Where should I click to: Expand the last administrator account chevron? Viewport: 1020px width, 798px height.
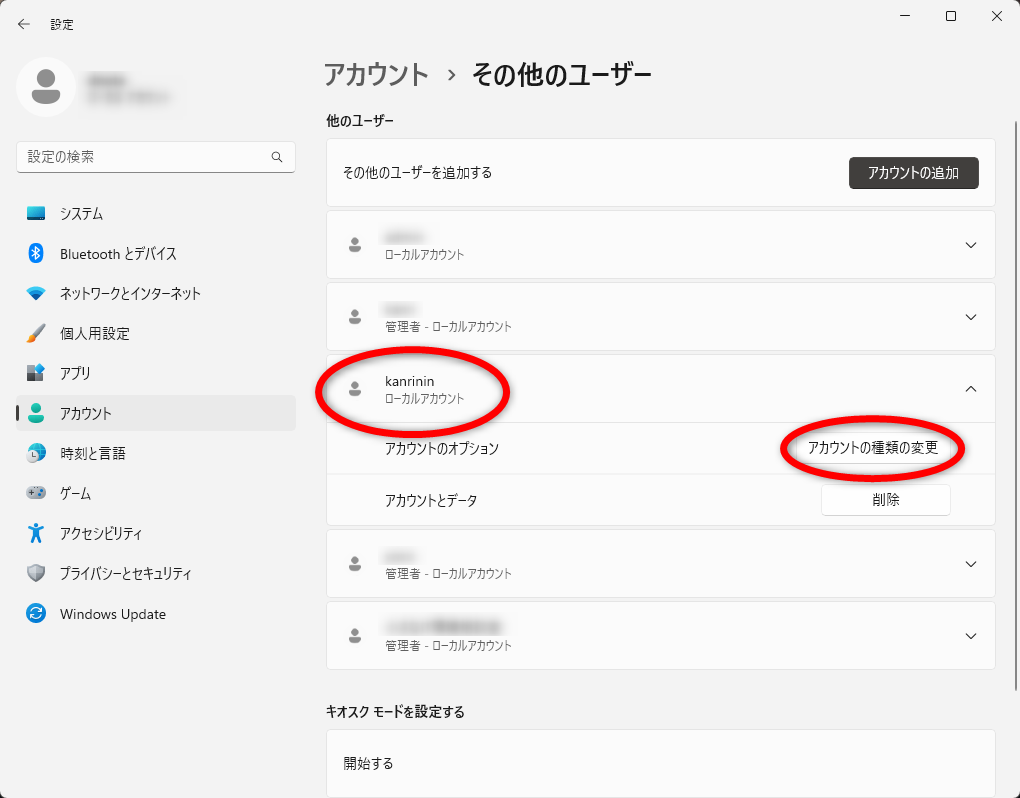coord(970,636)
